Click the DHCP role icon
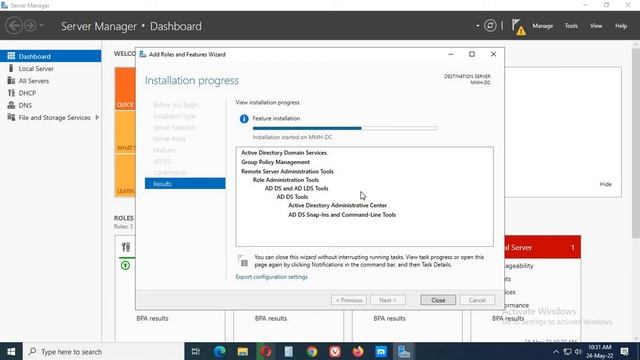Image resolution: width=640 pixels, height=360 pixels. [11, 93]
